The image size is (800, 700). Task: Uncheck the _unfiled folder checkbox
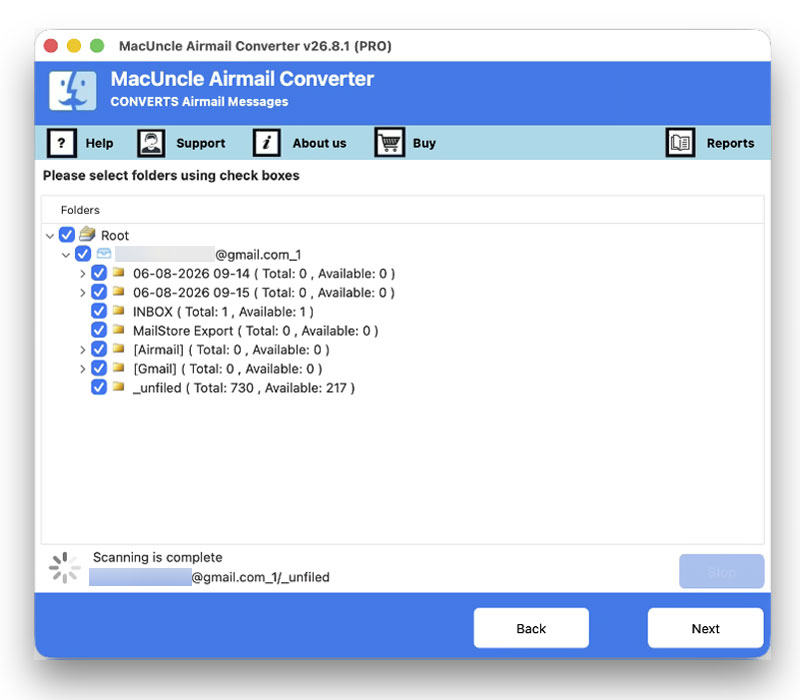click(99, 387)
